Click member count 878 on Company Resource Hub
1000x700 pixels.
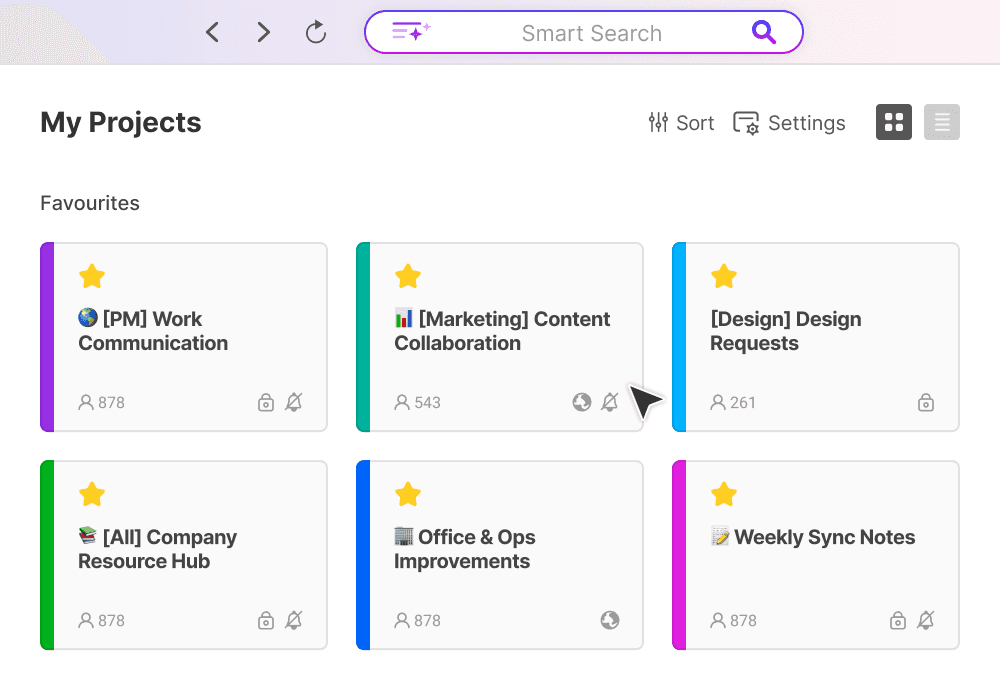coord(101,620)
